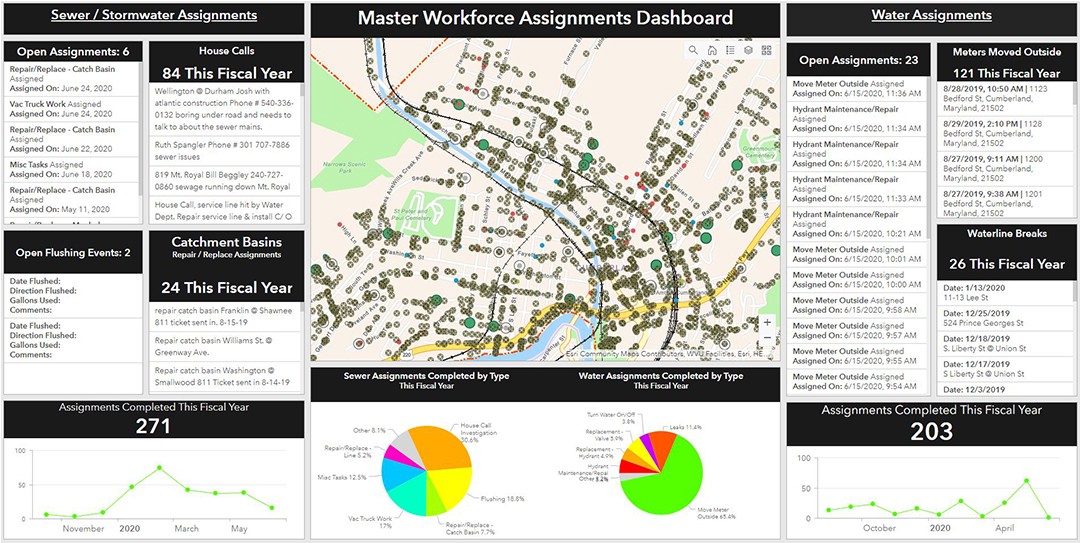
Task: Select the Vac Truck Work assignment
Action: point(72,109)
